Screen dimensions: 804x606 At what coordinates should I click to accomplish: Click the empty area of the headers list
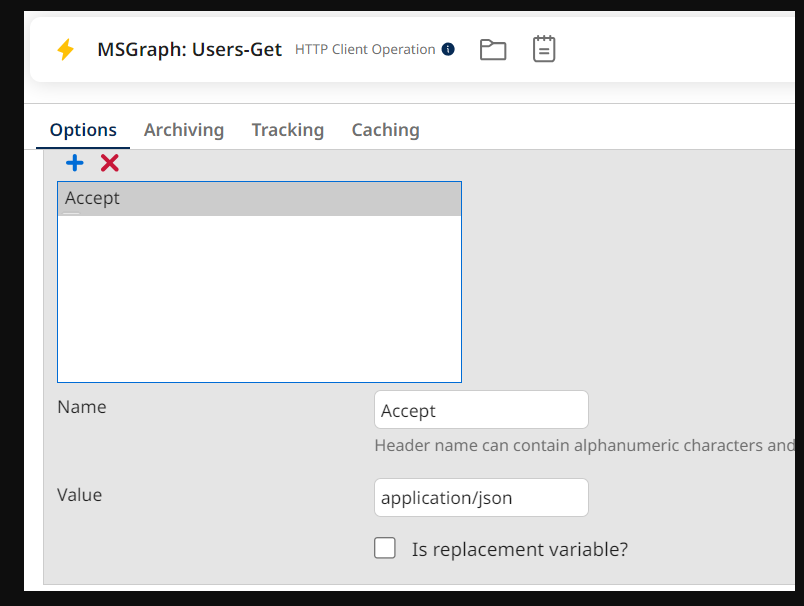point(259,300)
